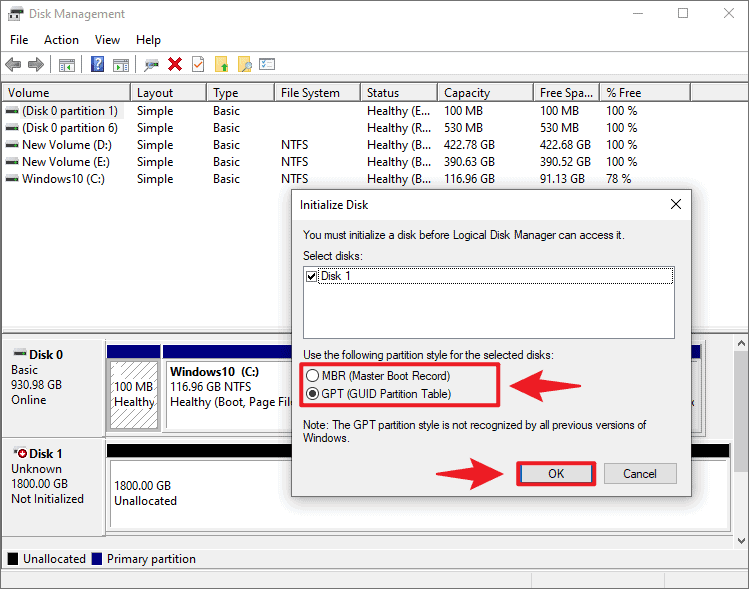Click the folder with green up arrow icon
Screen dimensions: 749x589
pos(221,64)
